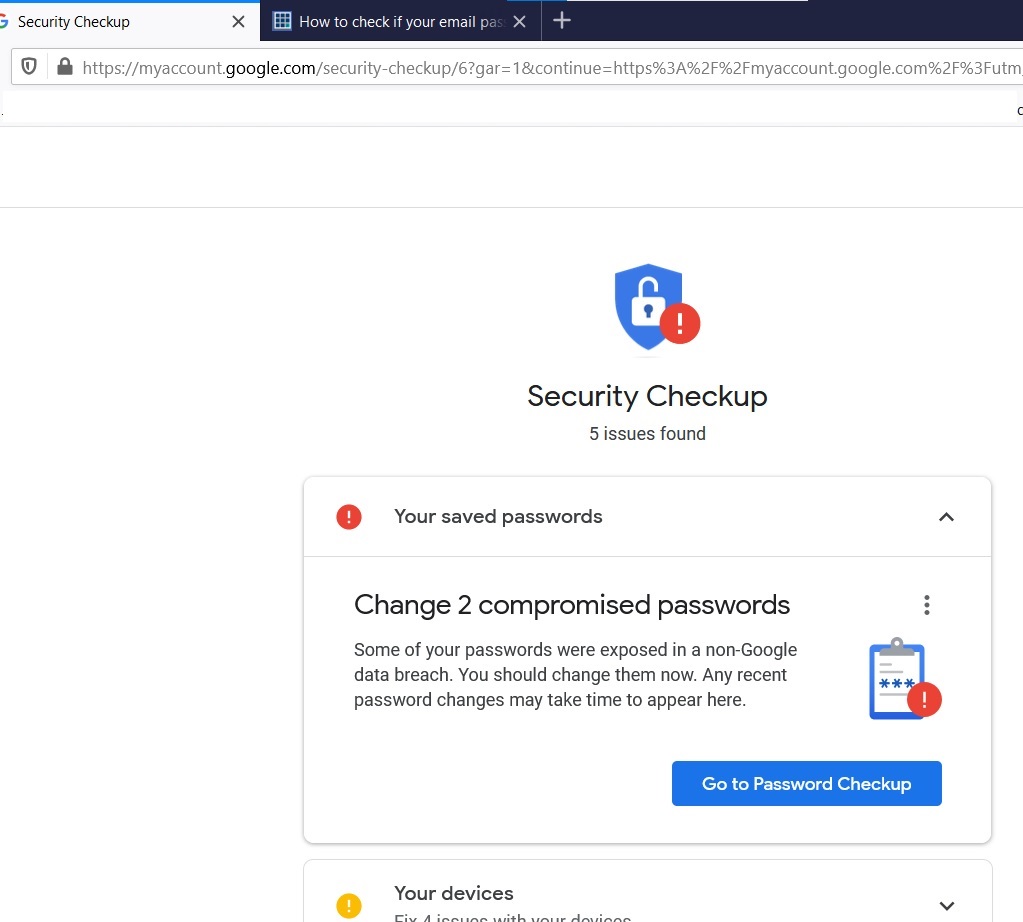Image resolution: width=1023 pixels, height=922 pixels.
Task: Click the site security padlock icon
Action: click(65, 67)
